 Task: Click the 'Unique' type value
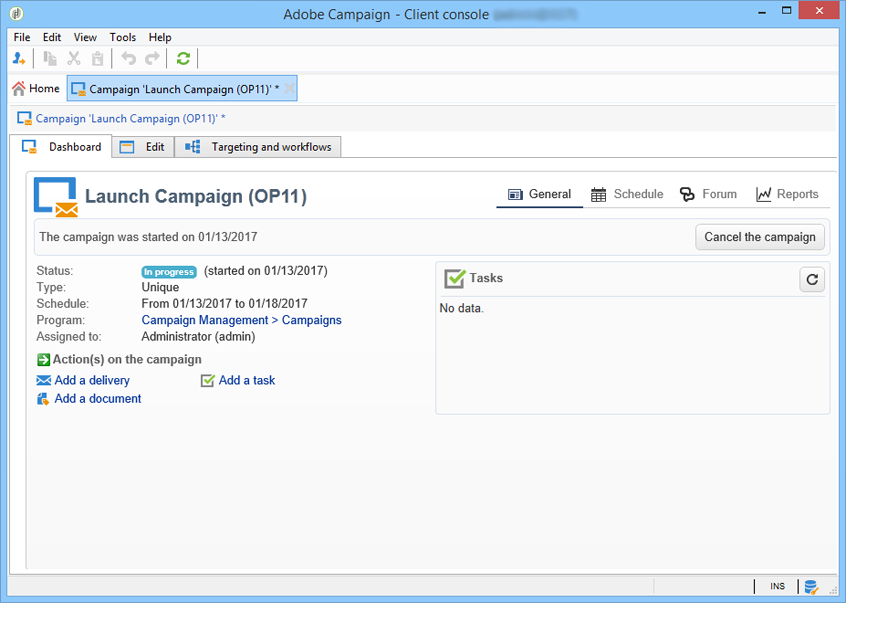tap(160, 287)
